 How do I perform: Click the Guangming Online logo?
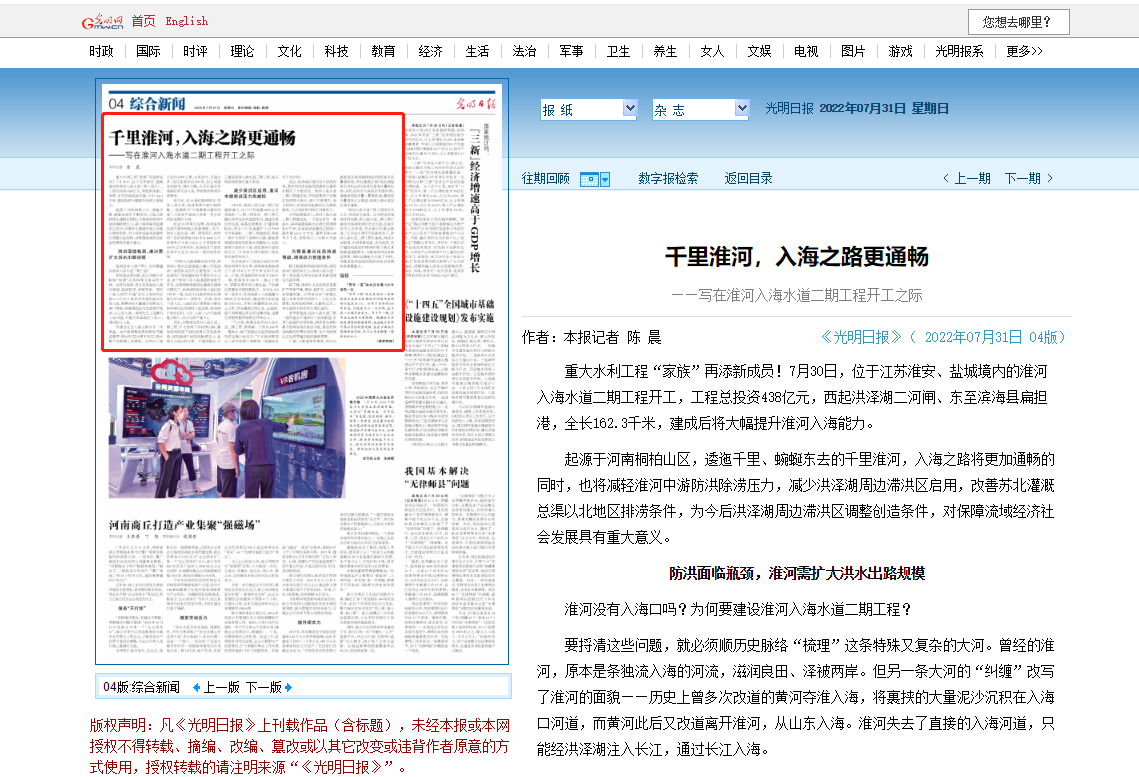point(101,22)
